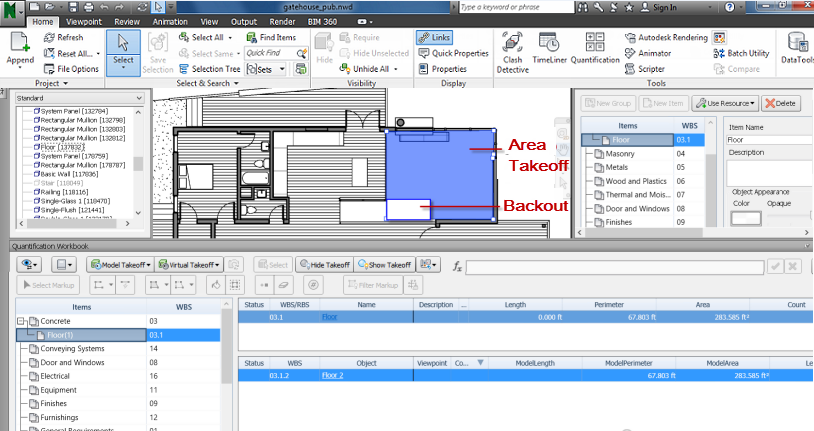
Task: Click the Delete button in Item Catalog
Action: pyautogui.click(x=780, y=103)
